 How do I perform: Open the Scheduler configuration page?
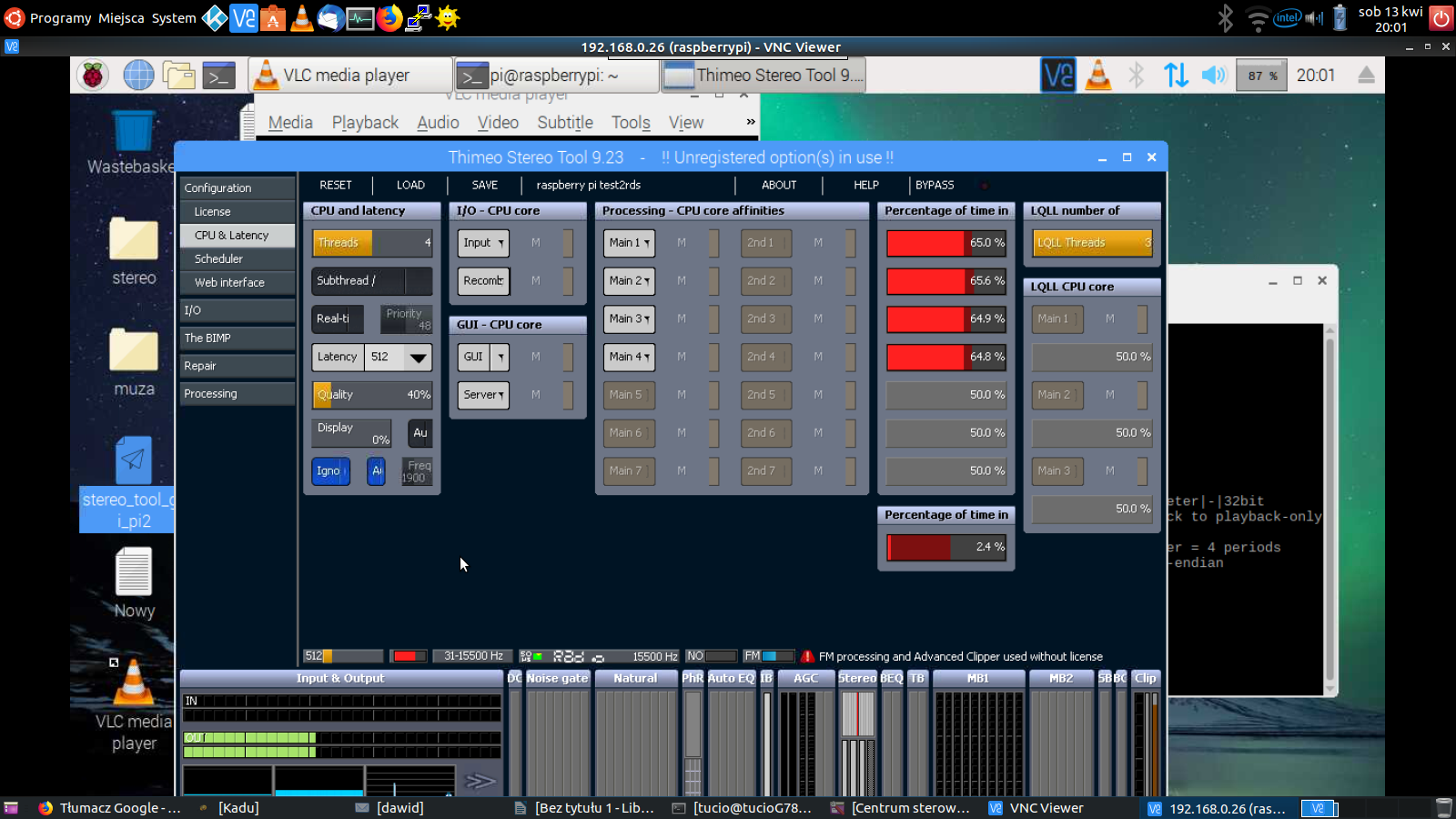click(x=237, y=258)
